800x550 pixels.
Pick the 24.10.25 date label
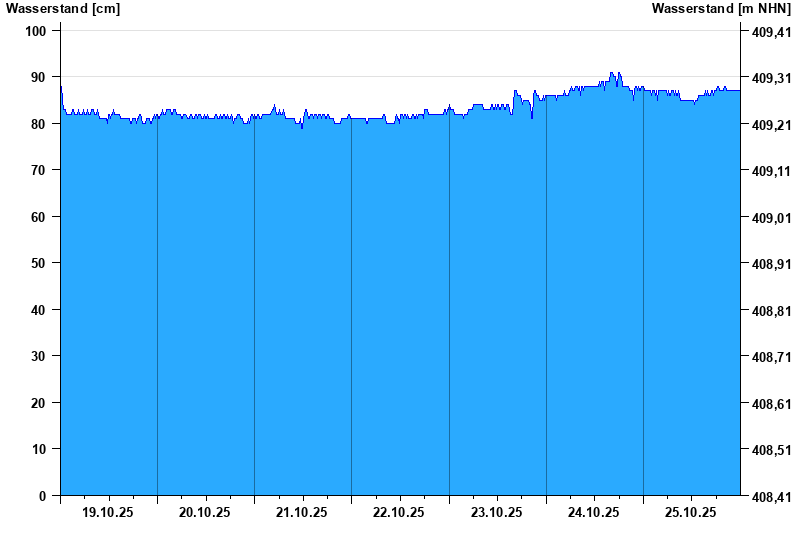pos(593,512)
